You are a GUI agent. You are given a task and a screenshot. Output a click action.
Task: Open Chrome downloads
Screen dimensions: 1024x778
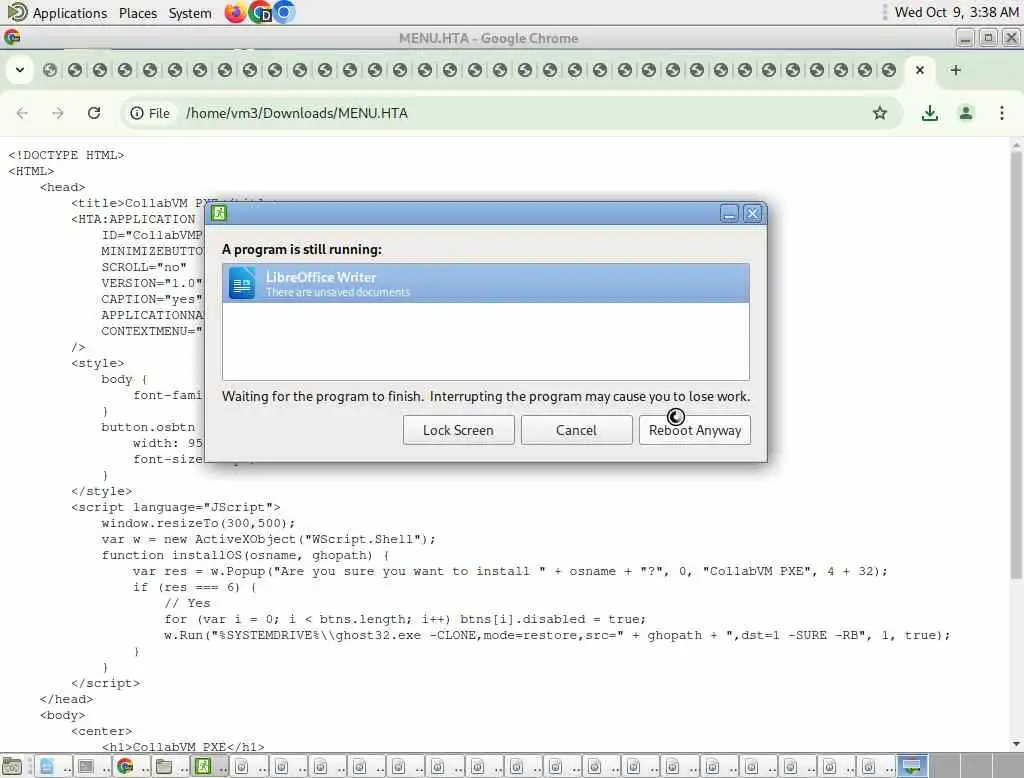coord(929,113)
